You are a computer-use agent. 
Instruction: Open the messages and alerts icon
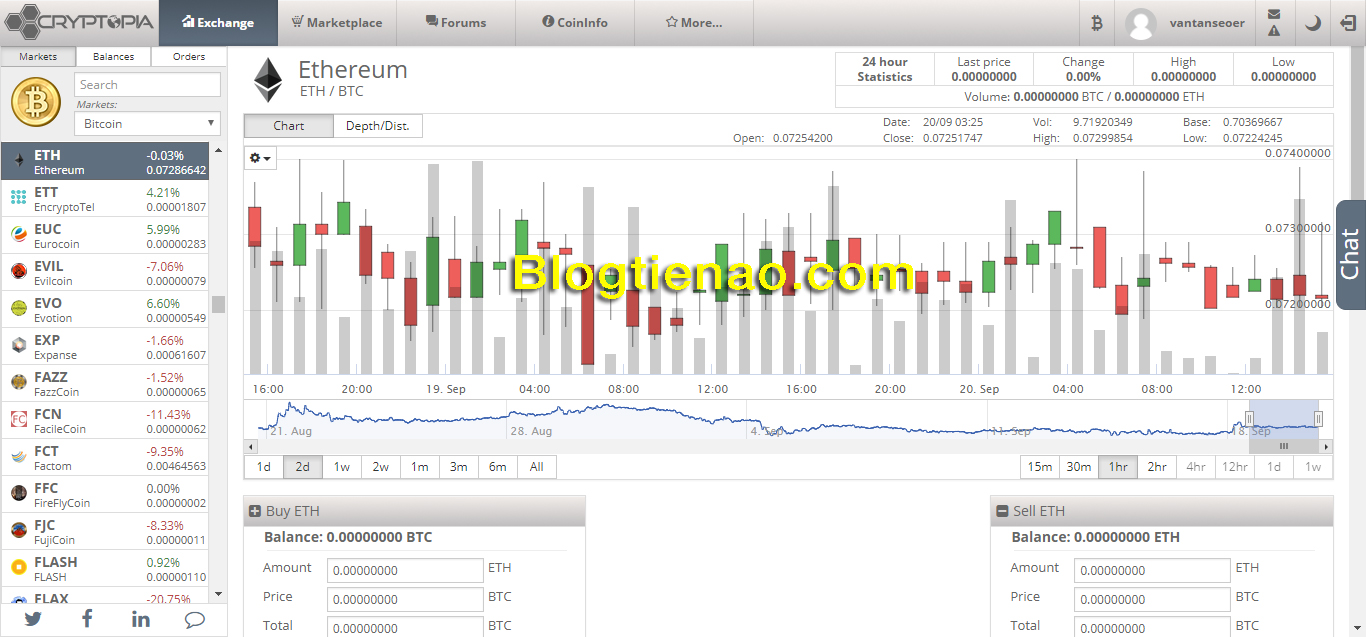1273,22
